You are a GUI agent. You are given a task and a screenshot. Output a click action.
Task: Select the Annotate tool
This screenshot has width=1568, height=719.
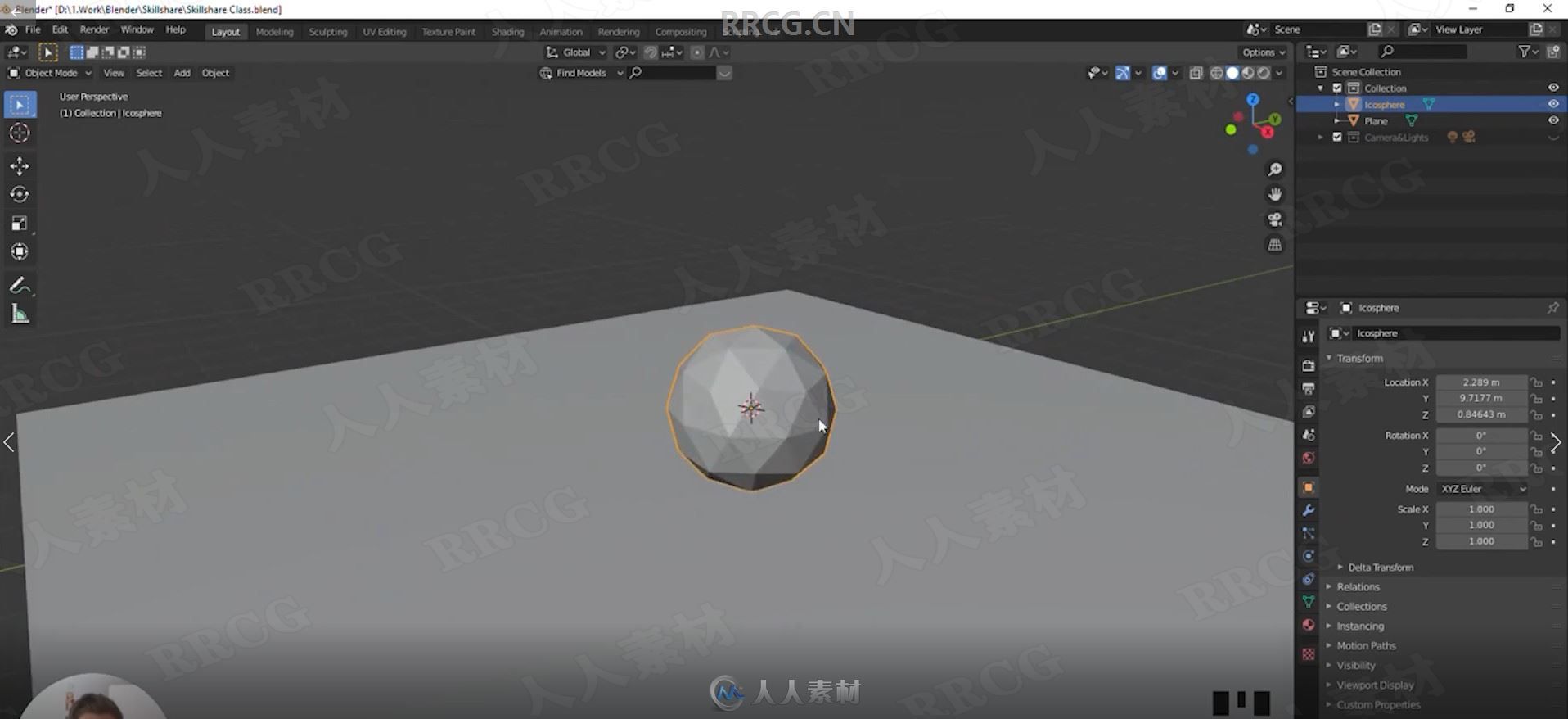pyautogui.click(x=20, y=286)
